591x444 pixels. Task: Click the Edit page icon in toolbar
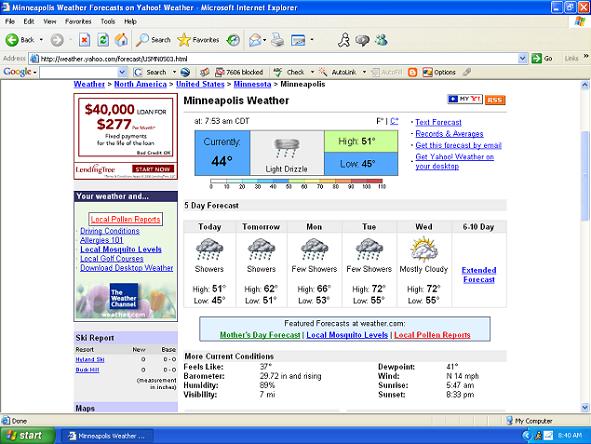[x=298, y=40]
